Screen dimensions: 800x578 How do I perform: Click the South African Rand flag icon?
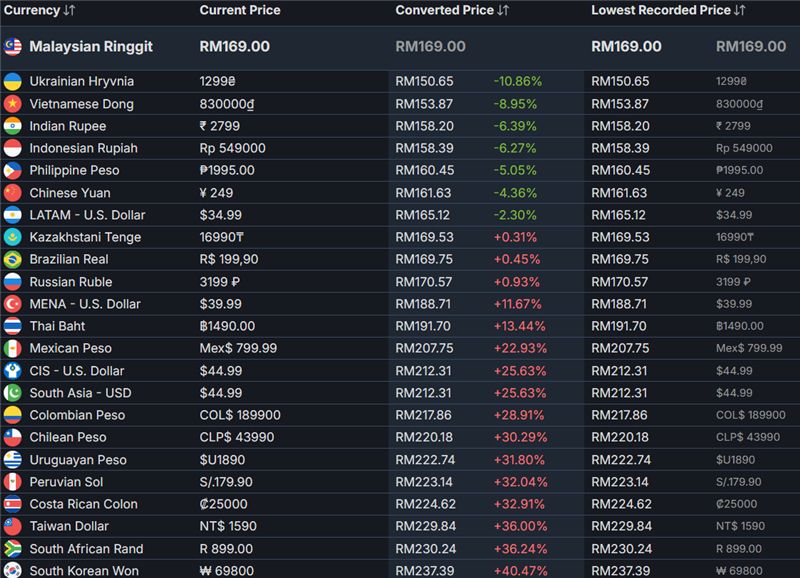(13, 549)
